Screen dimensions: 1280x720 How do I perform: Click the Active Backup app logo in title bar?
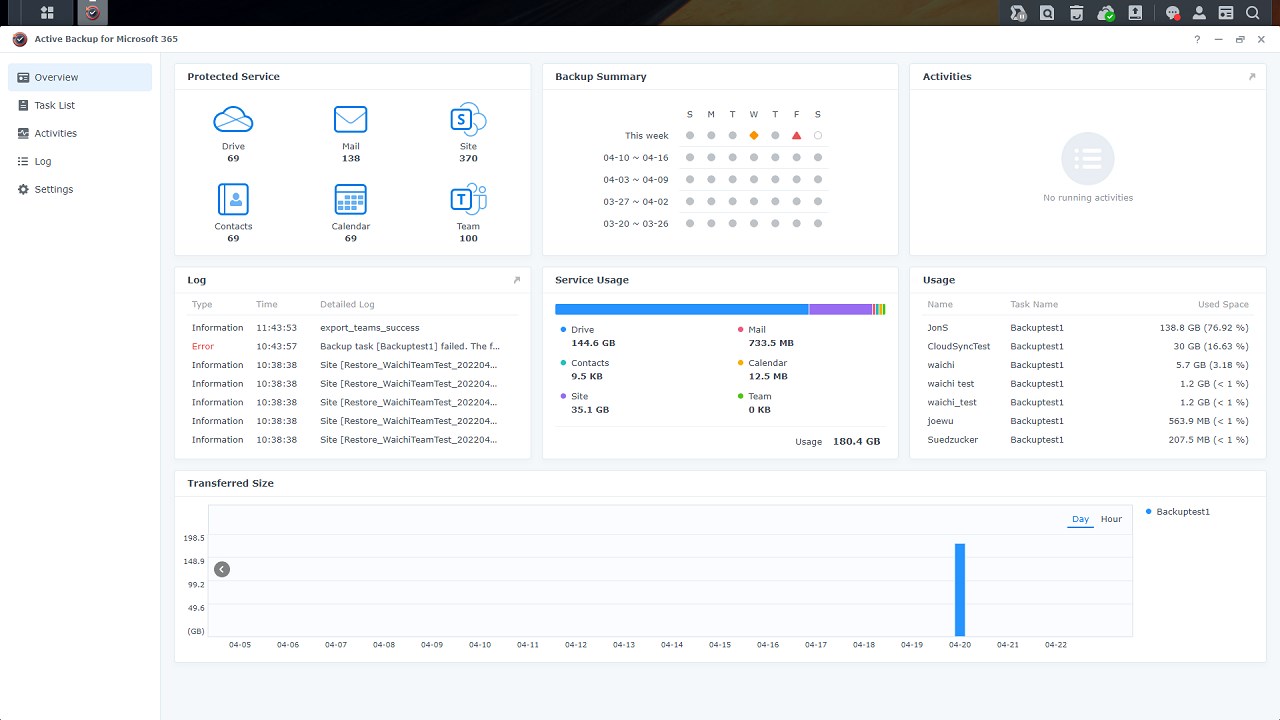(19, 39)
